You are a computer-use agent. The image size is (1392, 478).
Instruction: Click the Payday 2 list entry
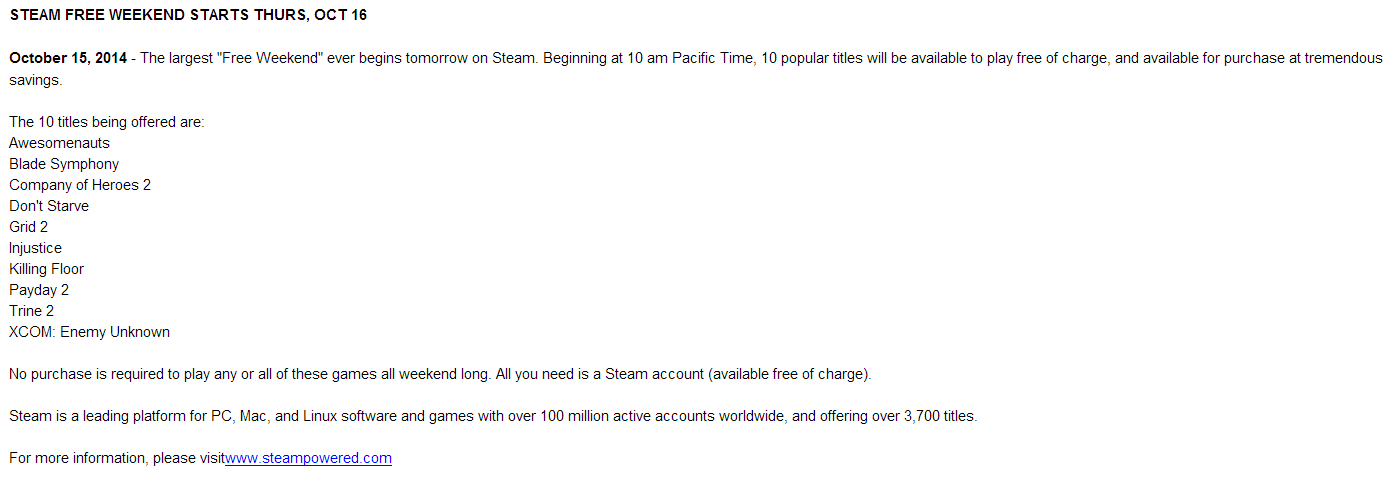[x=39, y=290]
